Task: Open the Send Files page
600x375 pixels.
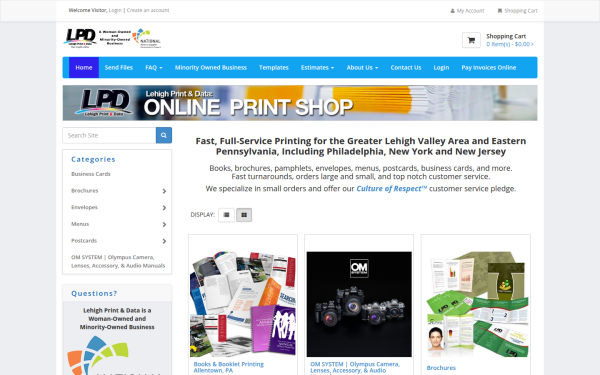Action: click(x=119, y=67)
